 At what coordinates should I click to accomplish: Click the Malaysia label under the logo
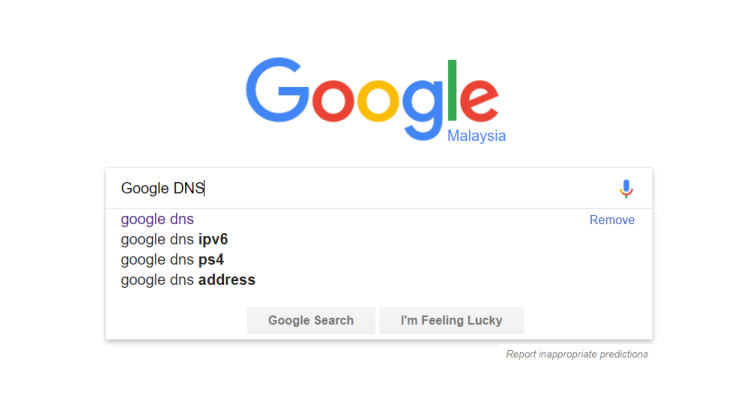tap(476, 136)
